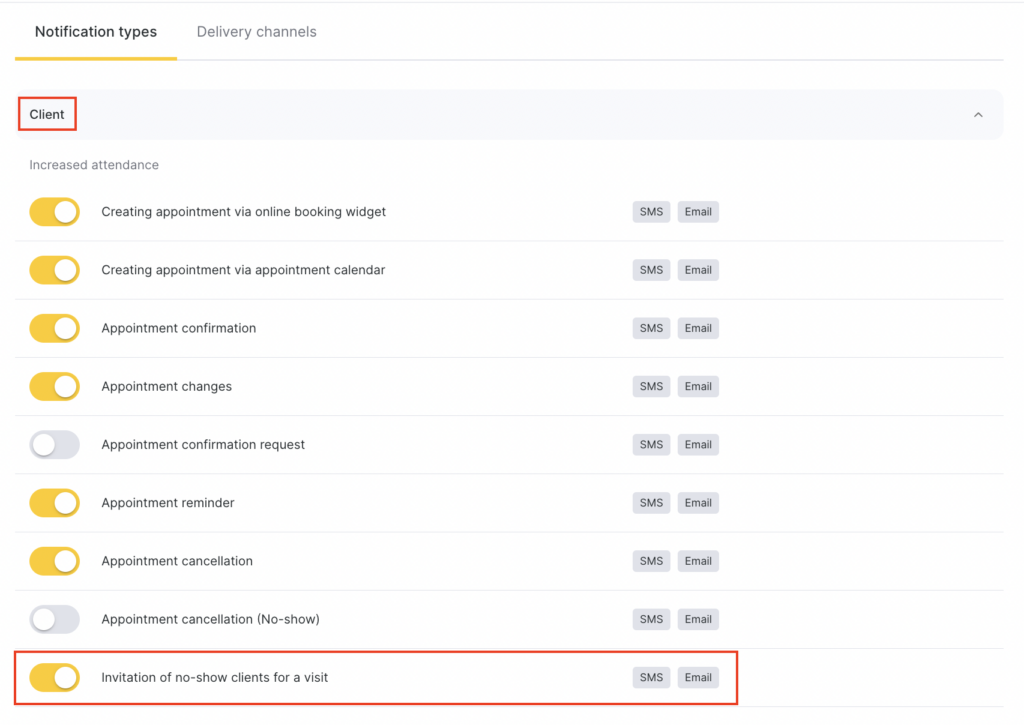Viewport: 1024px width, 725px height.
Task: Click the SMS badge for Appointment reminder
Action: click(651, 503)
